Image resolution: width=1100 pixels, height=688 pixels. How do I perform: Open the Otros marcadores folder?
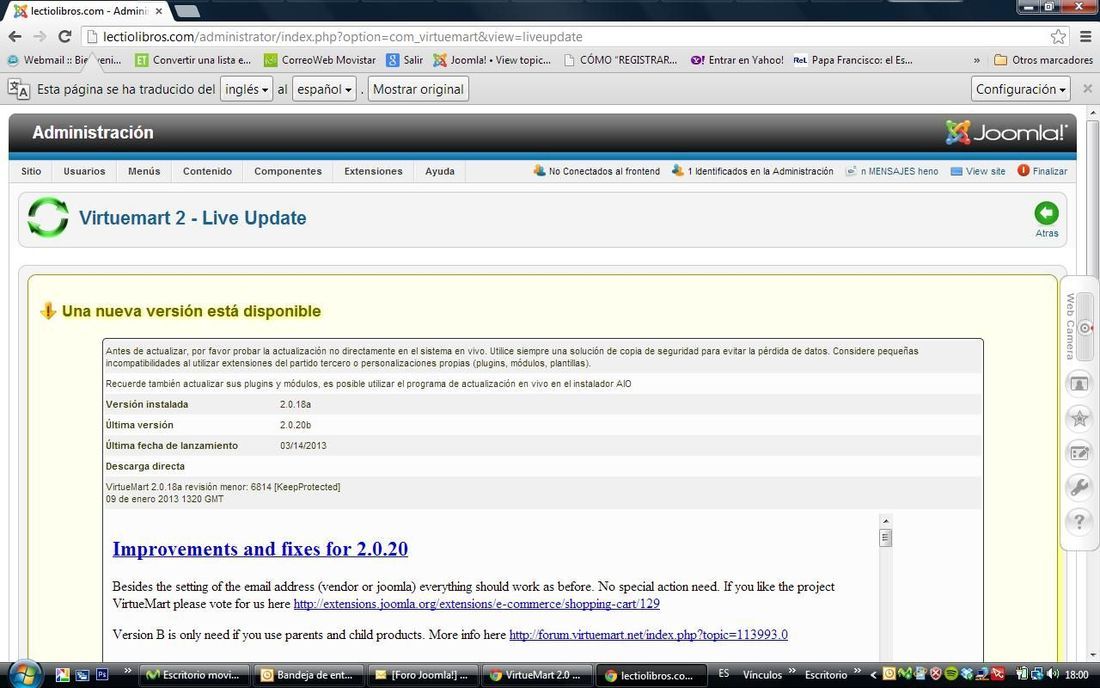point(1043,60)
